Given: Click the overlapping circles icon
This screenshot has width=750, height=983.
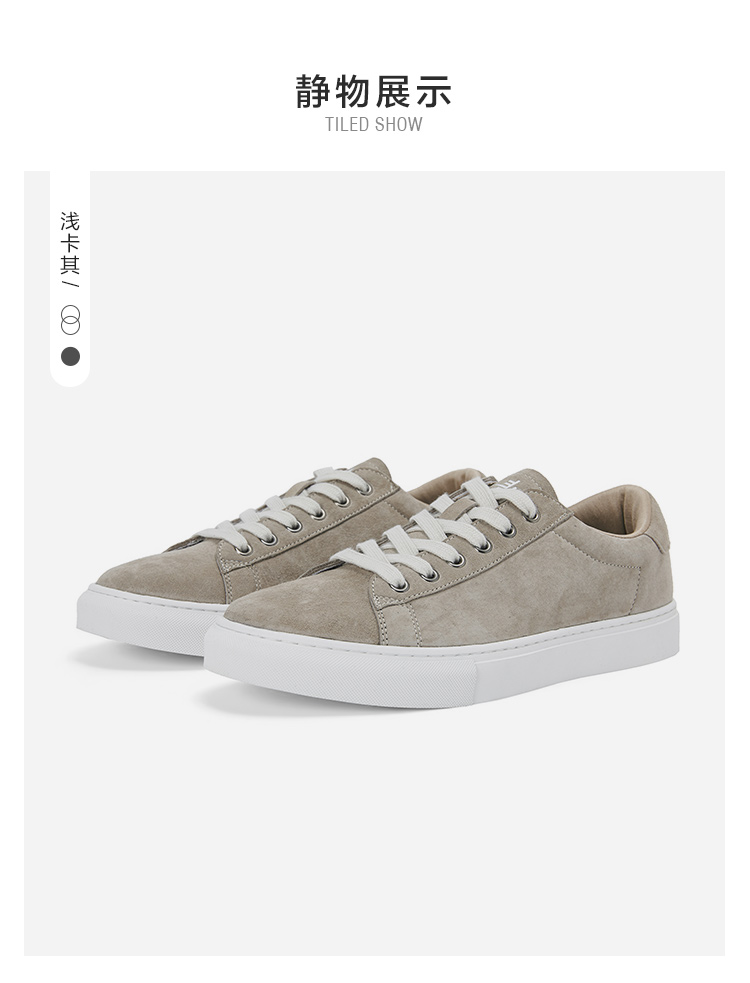Looking at the screenshot, I should 70,320.
